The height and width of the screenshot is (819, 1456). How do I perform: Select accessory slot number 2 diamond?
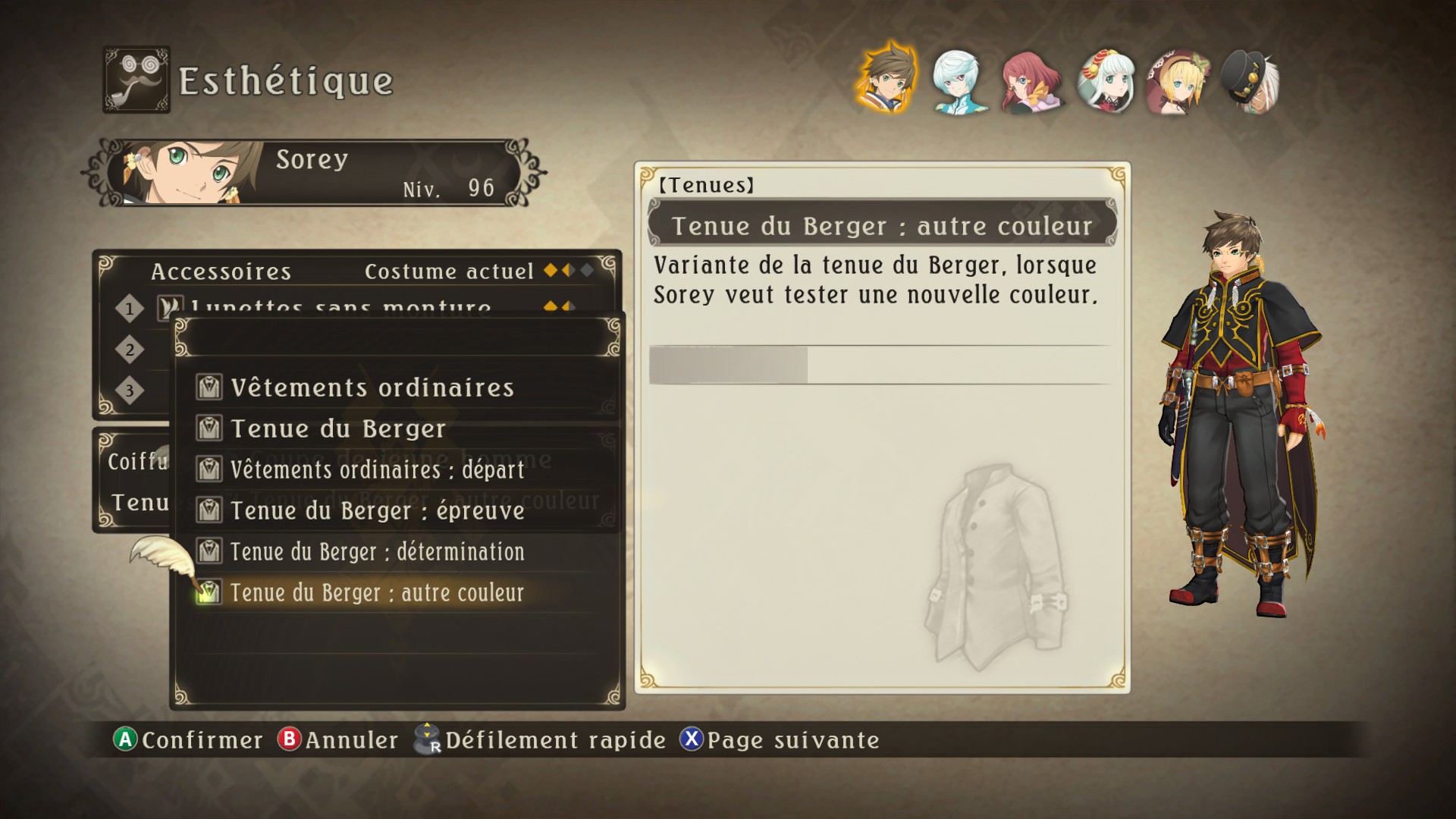coord(130,350)
